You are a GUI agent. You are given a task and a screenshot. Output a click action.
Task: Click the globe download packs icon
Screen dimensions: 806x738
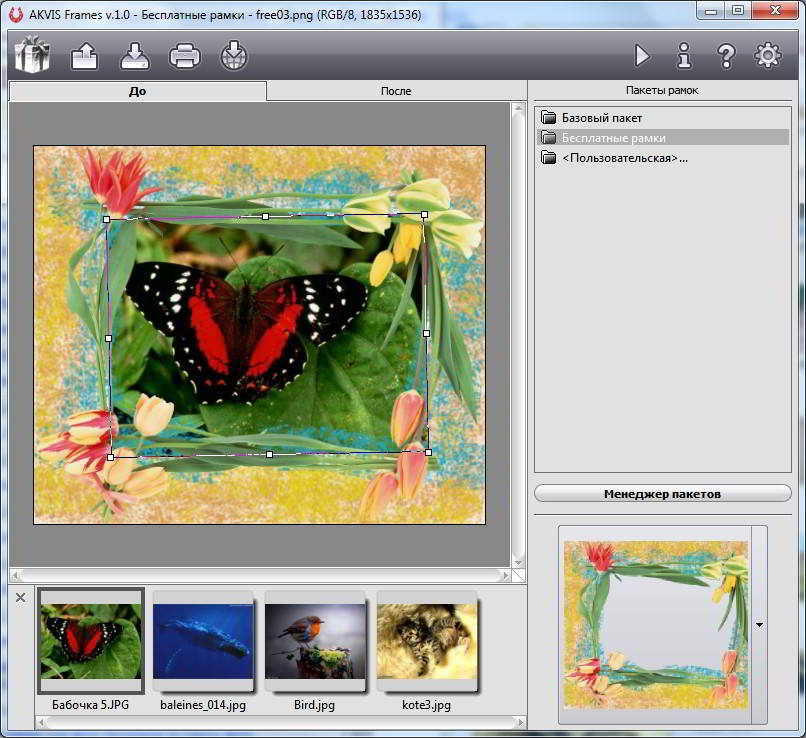pyautogui.click(x=234, y=56)
